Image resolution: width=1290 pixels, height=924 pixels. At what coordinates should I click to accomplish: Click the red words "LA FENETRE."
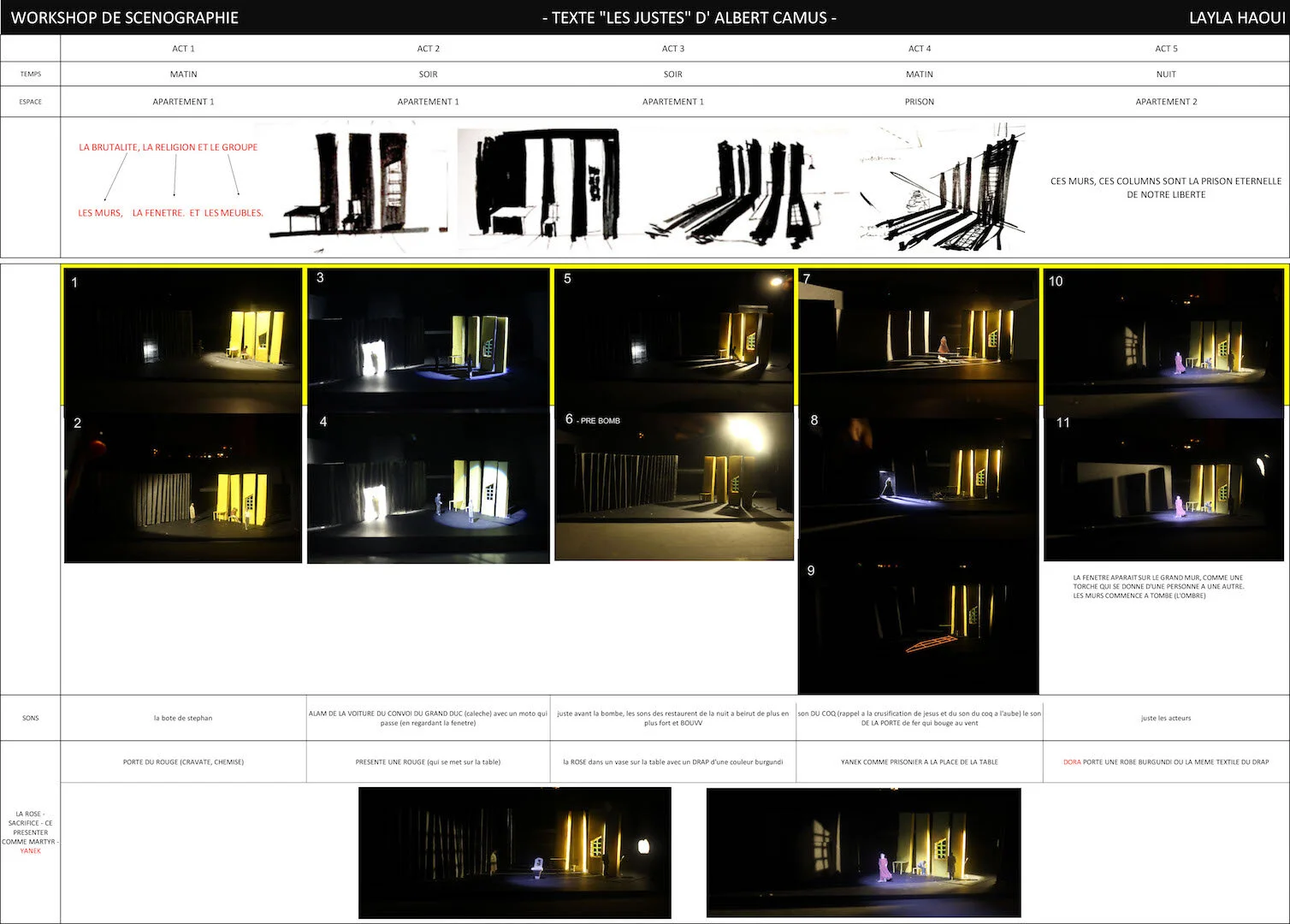[158, 213]
